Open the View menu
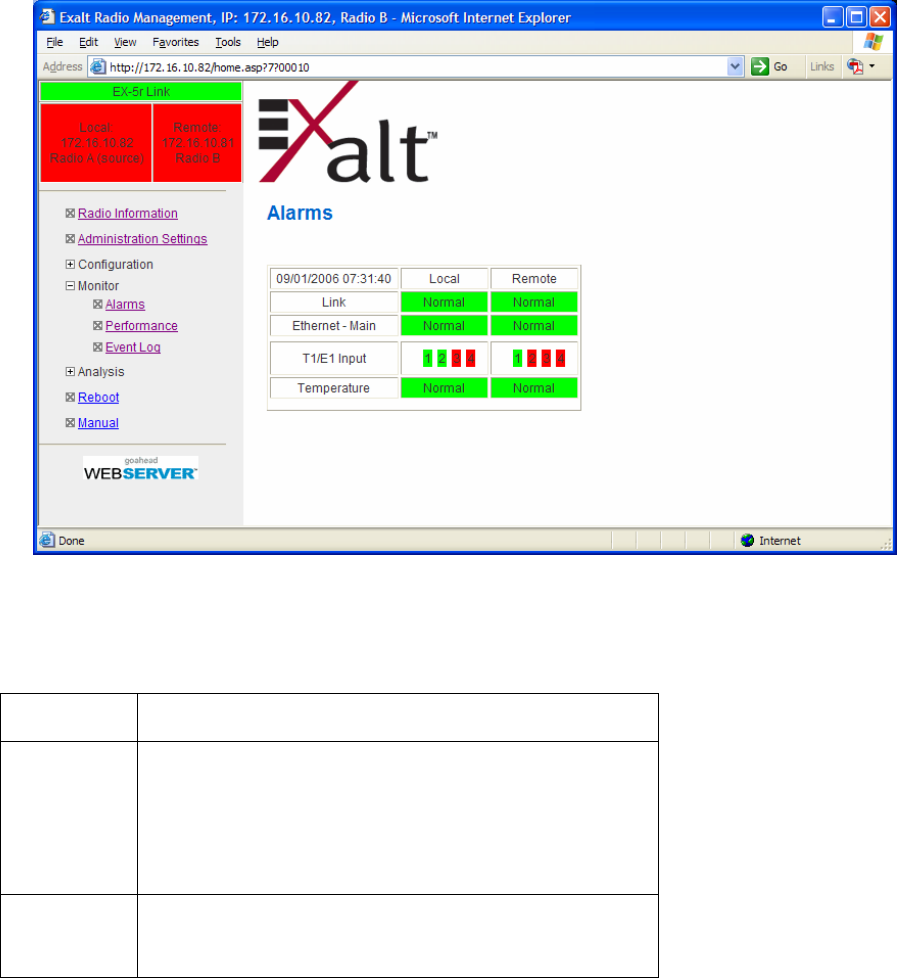This screenshot has height=978, width=897. [125, 42]
